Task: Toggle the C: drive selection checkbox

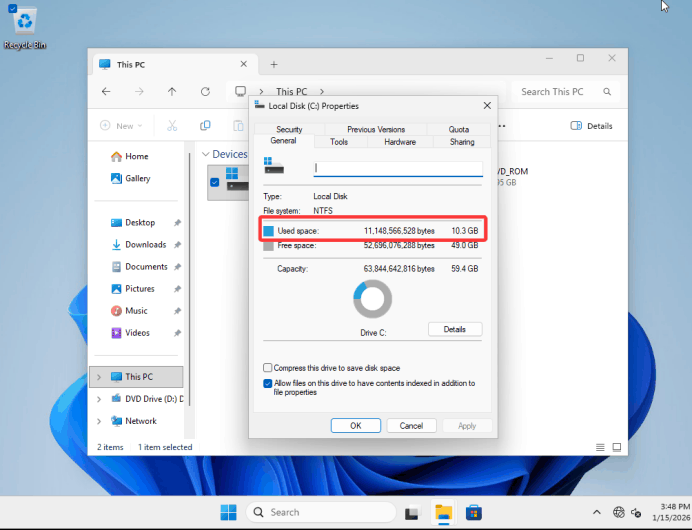Action: [x=214, y=182]
